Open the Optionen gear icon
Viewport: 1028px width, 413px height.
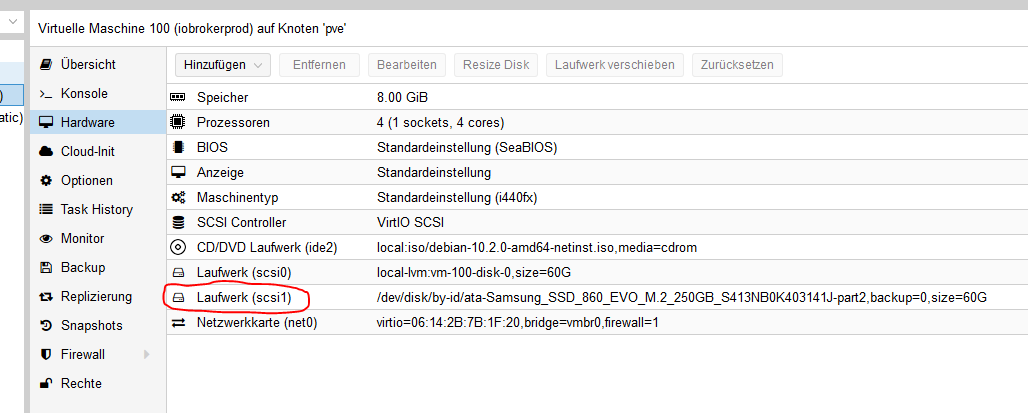46,180
